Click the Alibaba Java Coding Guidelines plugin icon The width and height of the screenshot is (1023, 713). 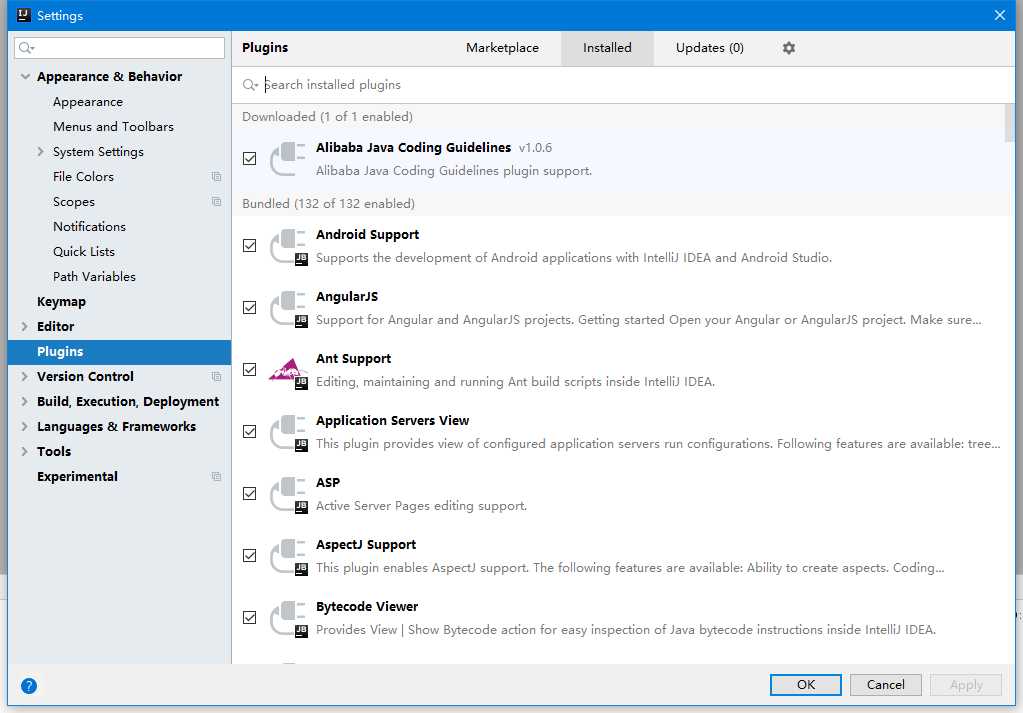tap(288, 159)
